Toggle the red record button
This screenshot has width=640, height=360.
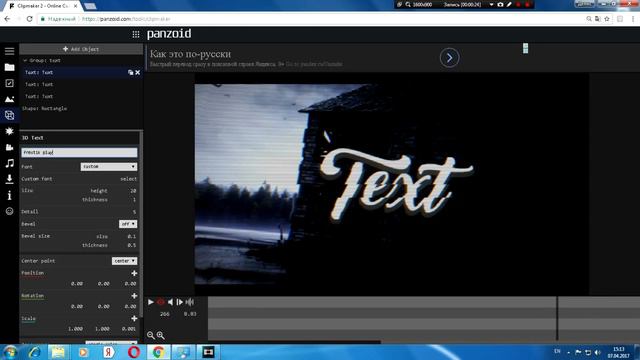coord(160,302)
